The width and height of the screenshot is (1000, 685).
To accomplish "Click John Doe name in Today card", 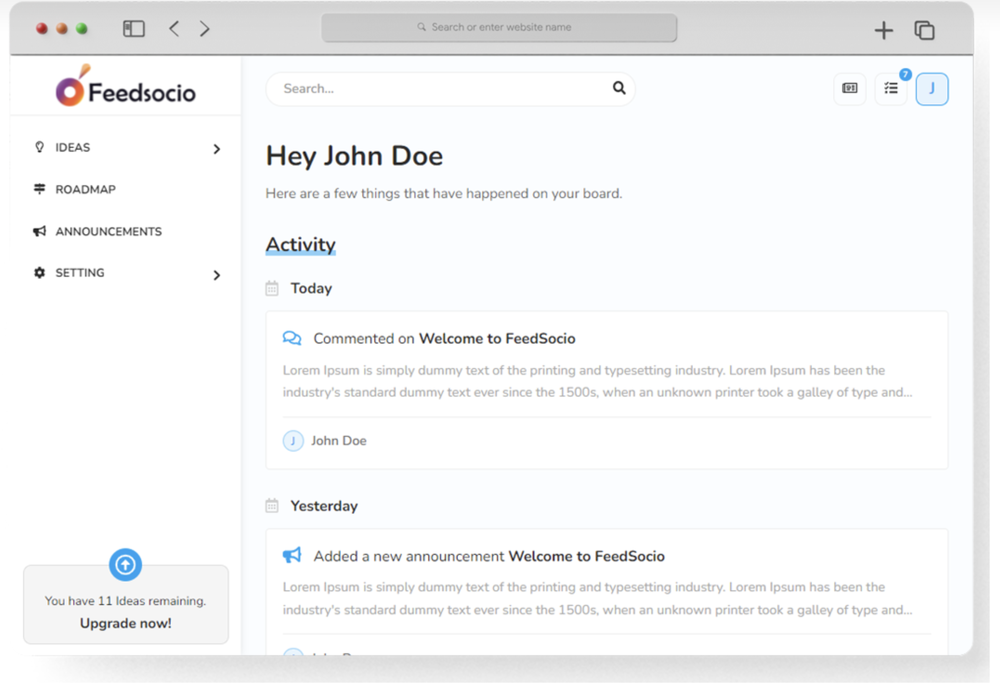I will (339, 441).
